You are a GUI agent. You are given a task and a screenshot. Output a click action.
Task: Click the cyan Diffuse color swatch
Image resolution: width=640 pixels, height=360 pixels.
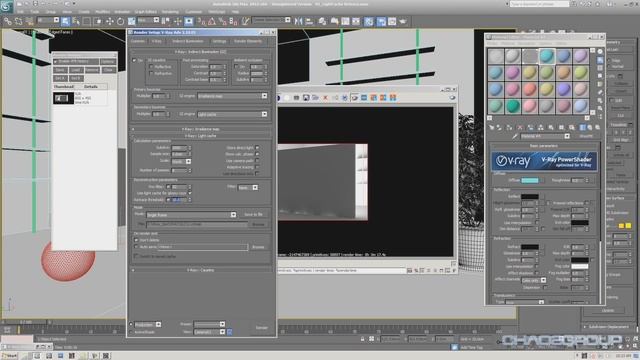point(530,180)
